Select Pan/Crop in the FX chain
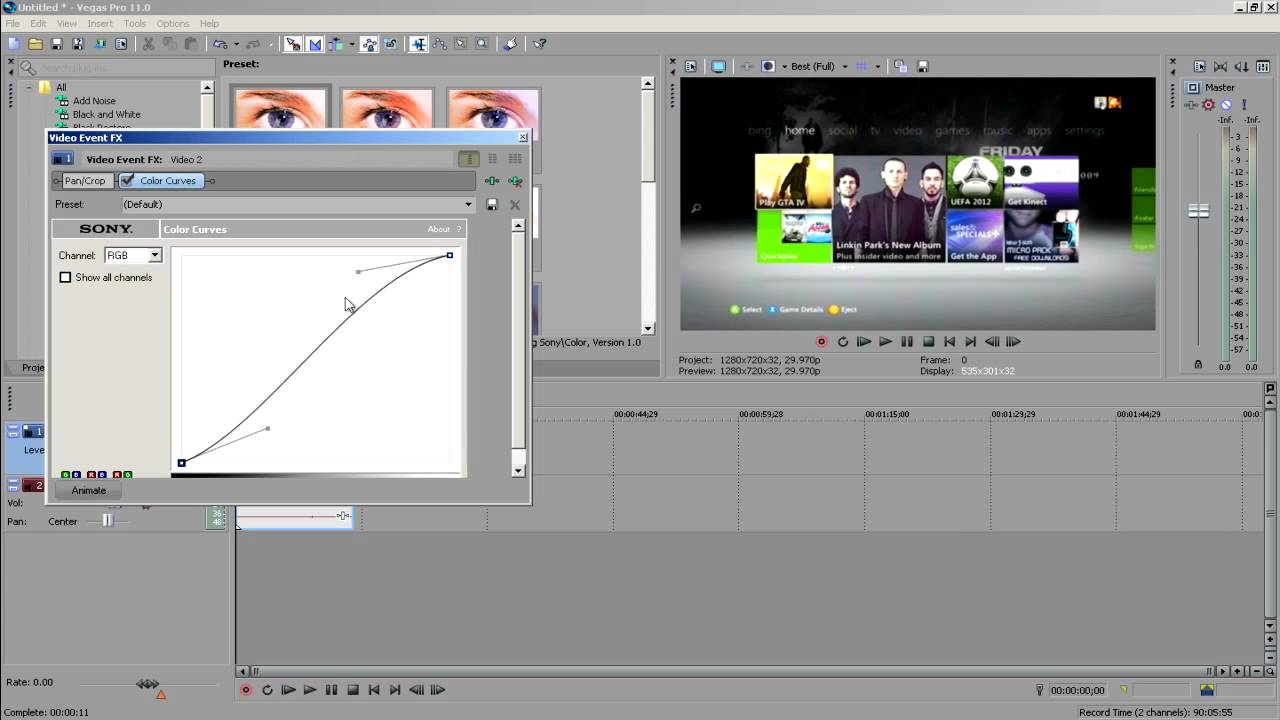This screenshot has width=1280, height=720. [85, 181]
